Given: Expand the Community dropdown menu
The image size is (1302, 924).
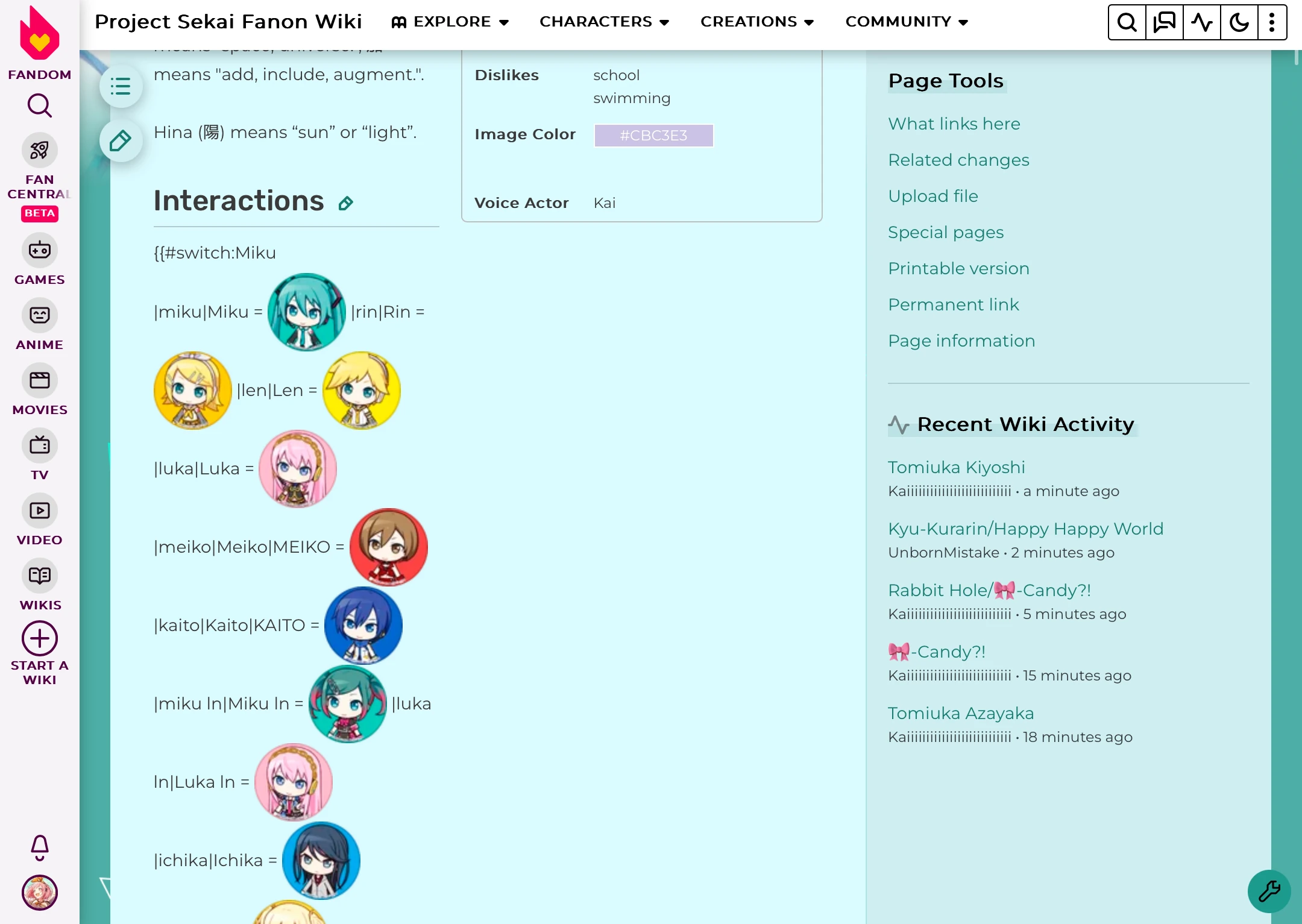Looking at the screenshot, I should click(907, 22).
